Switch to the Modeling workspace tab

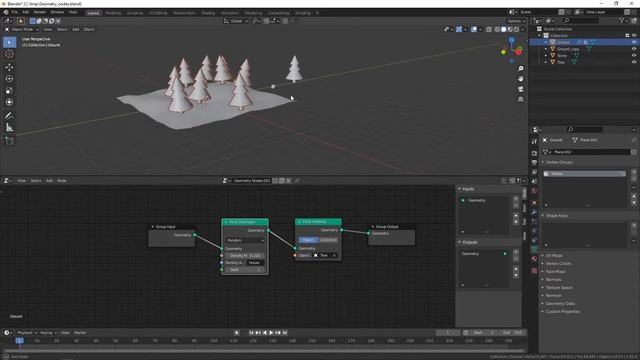pos(113,13)
